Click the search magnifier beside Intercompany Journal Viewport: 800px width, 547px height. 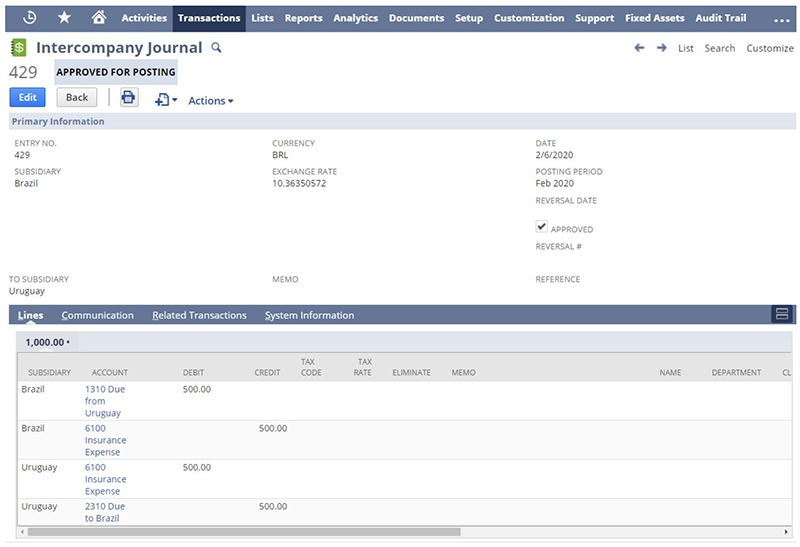click(217, 48)
